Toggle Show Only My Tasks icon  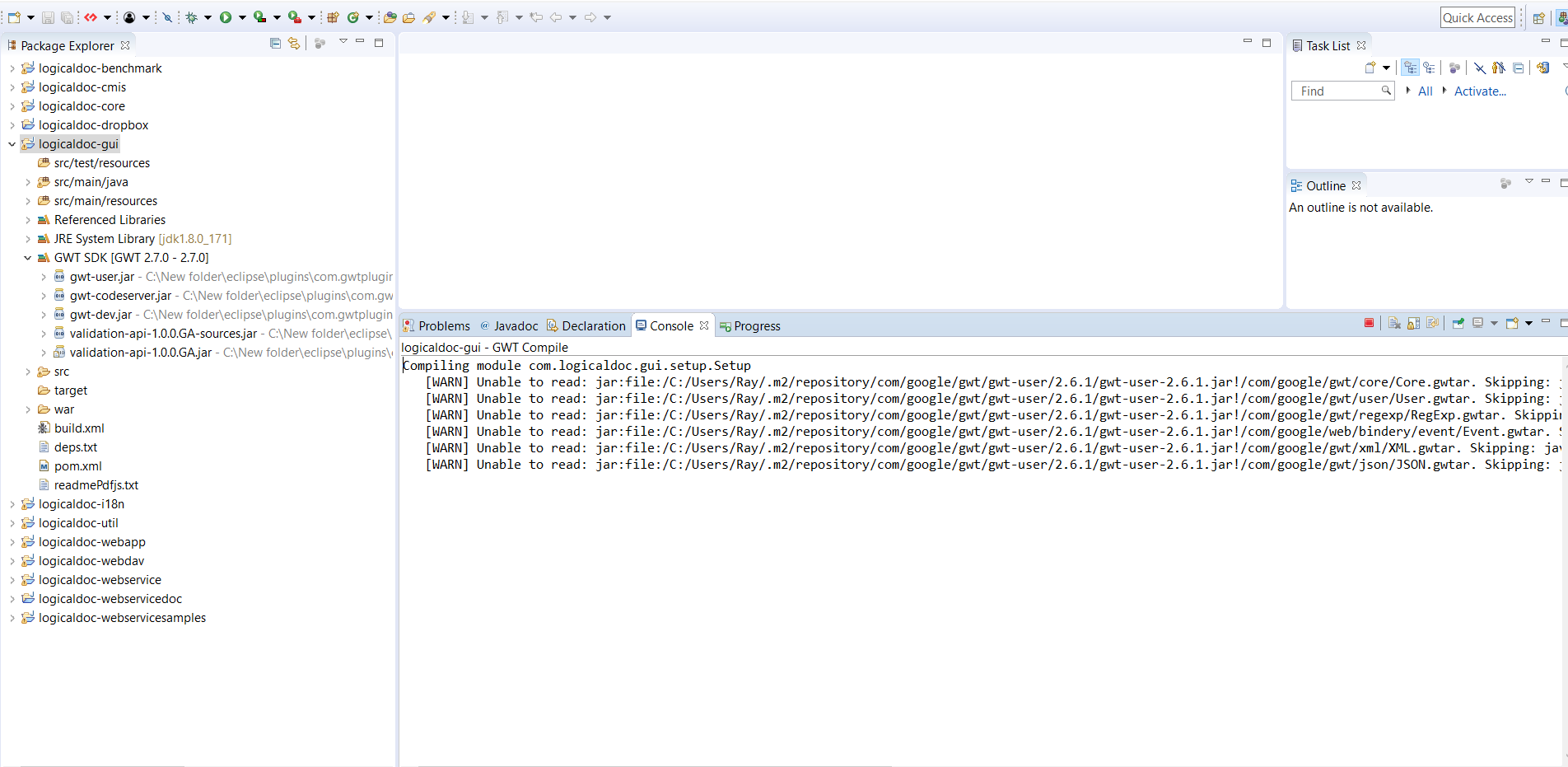tap(1499, 68)
